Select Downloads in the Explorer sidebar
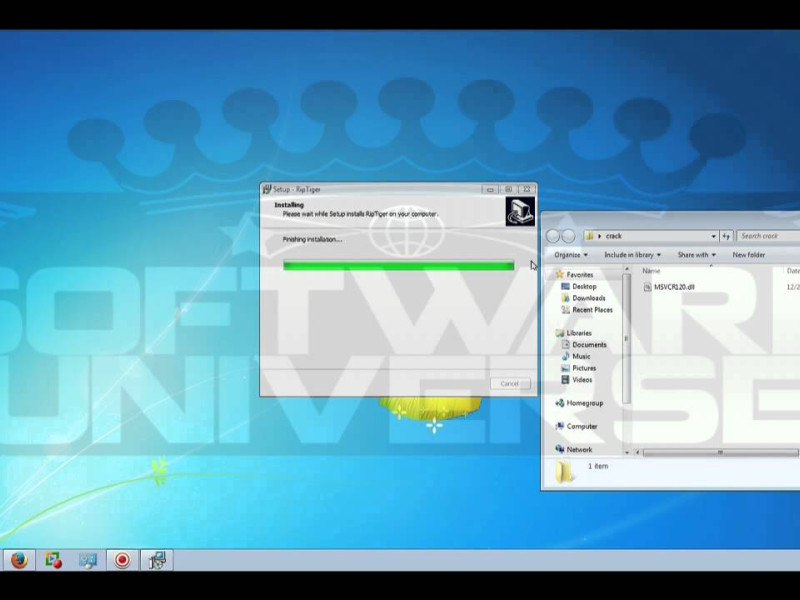800x600 pixels. 589,298
